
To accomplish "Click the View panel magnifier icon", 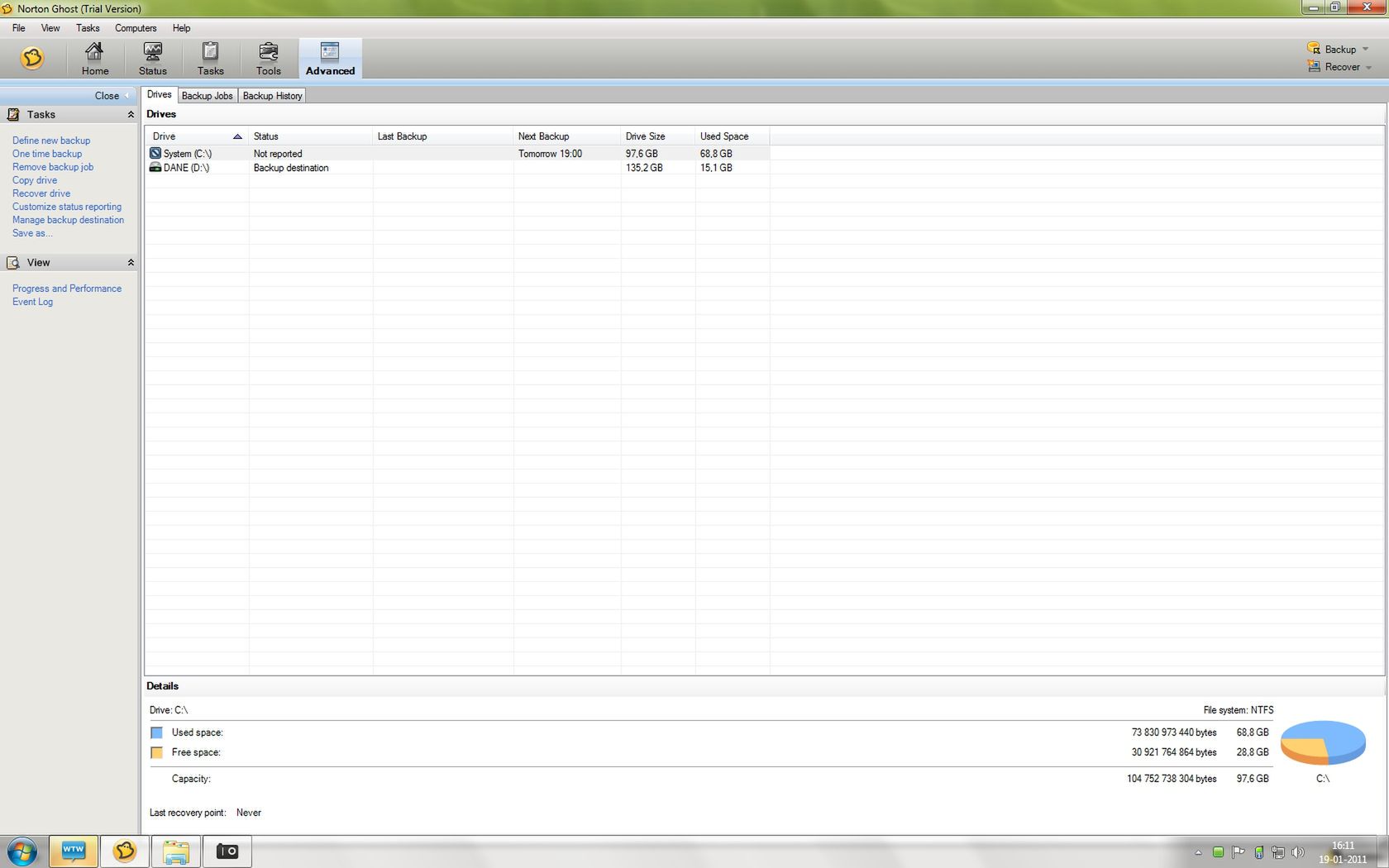I will [13, 263].
